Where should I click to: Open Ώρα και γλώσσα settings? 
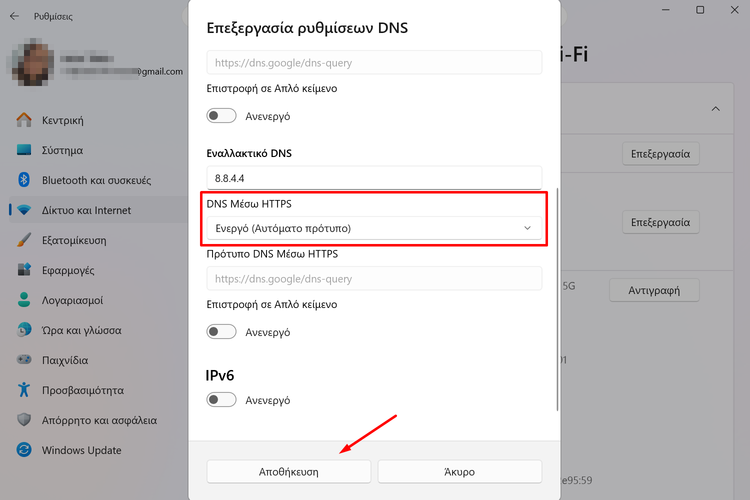tap(82, 330)
